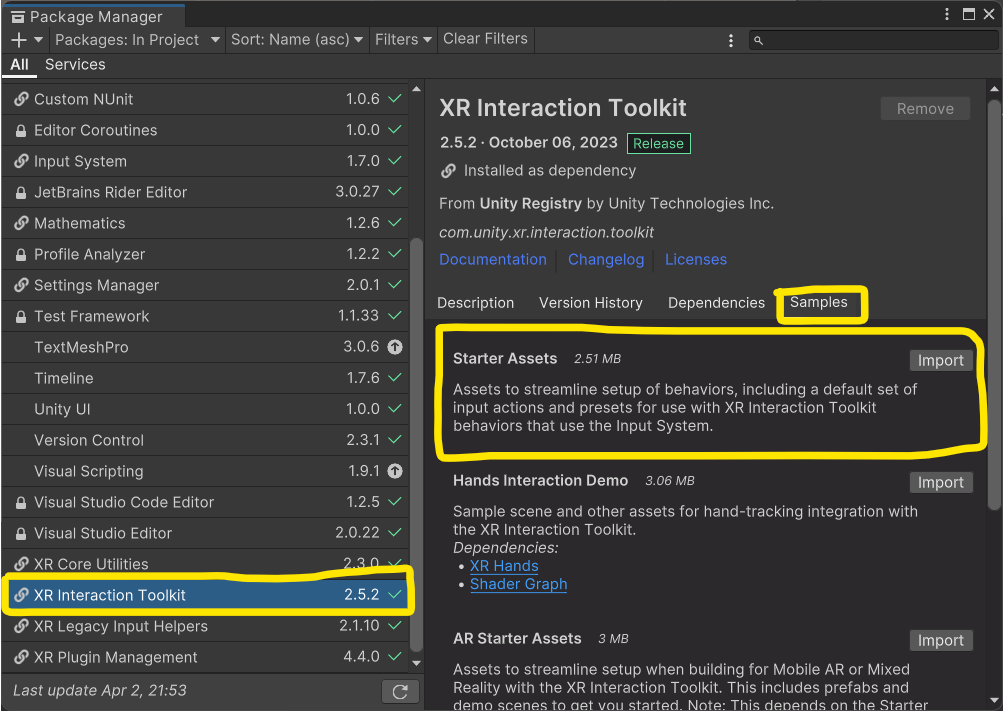Viewport: 1003px width, 711px height.
Task: Click the update-available icon for TextMeshPro
Action: point(395,347)
